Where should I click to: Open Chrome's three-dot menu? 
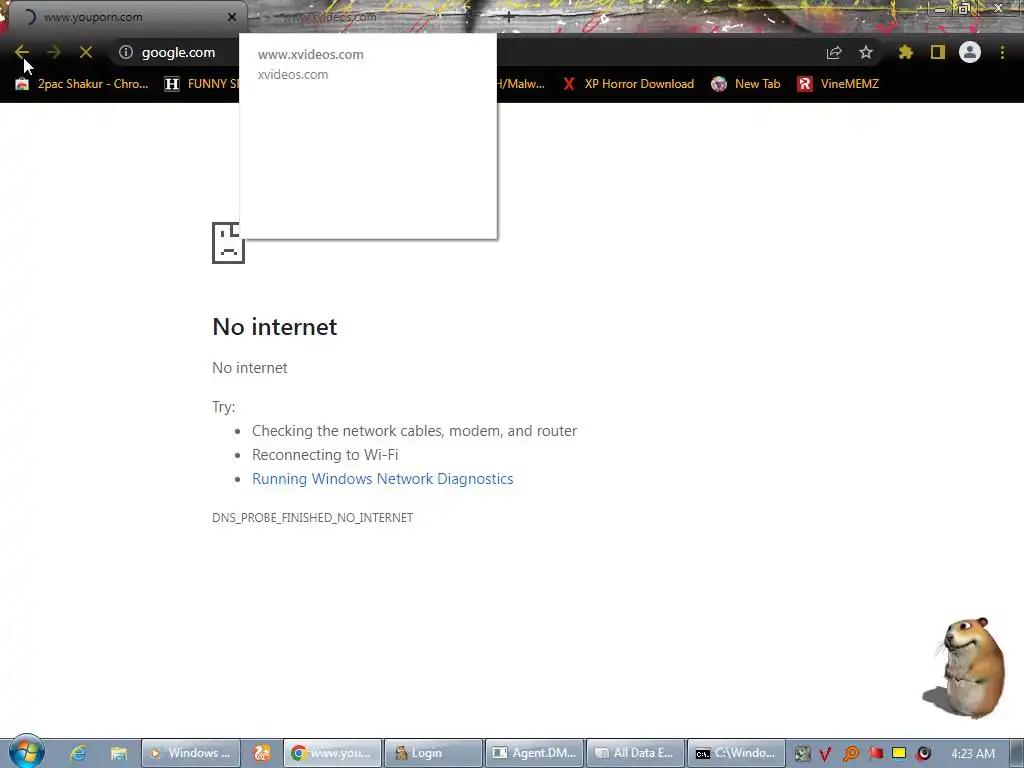[1002, 52]
